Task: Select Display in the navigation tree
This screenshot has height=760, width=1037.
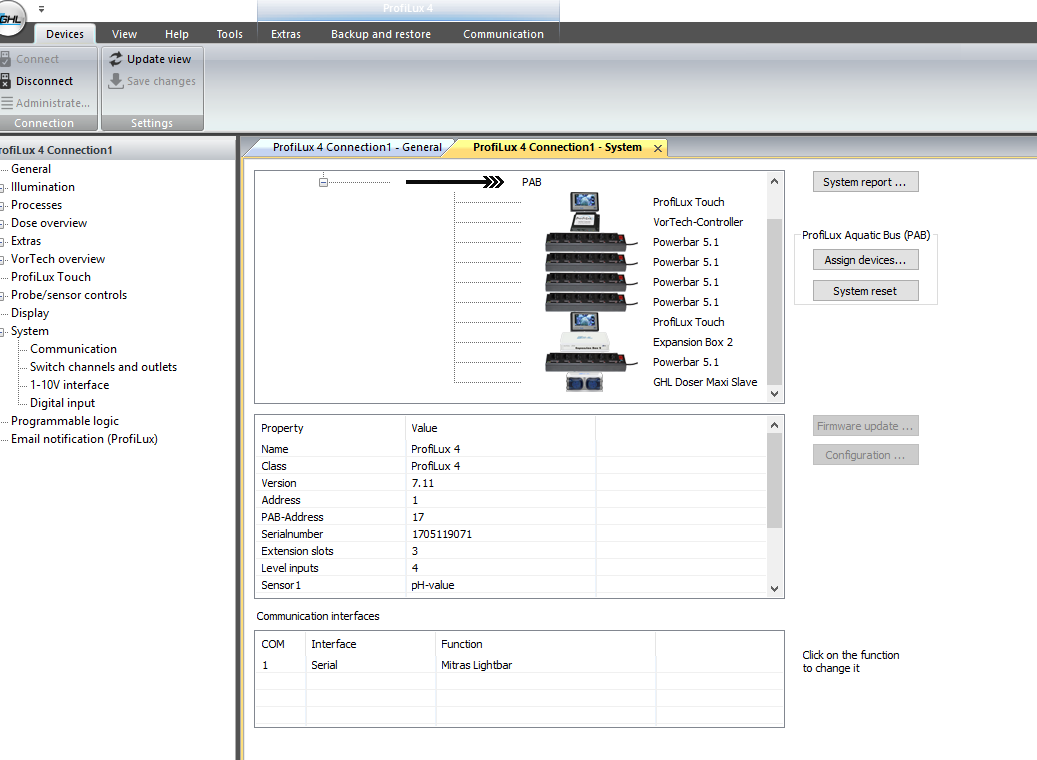Action: tap(30, 313)
